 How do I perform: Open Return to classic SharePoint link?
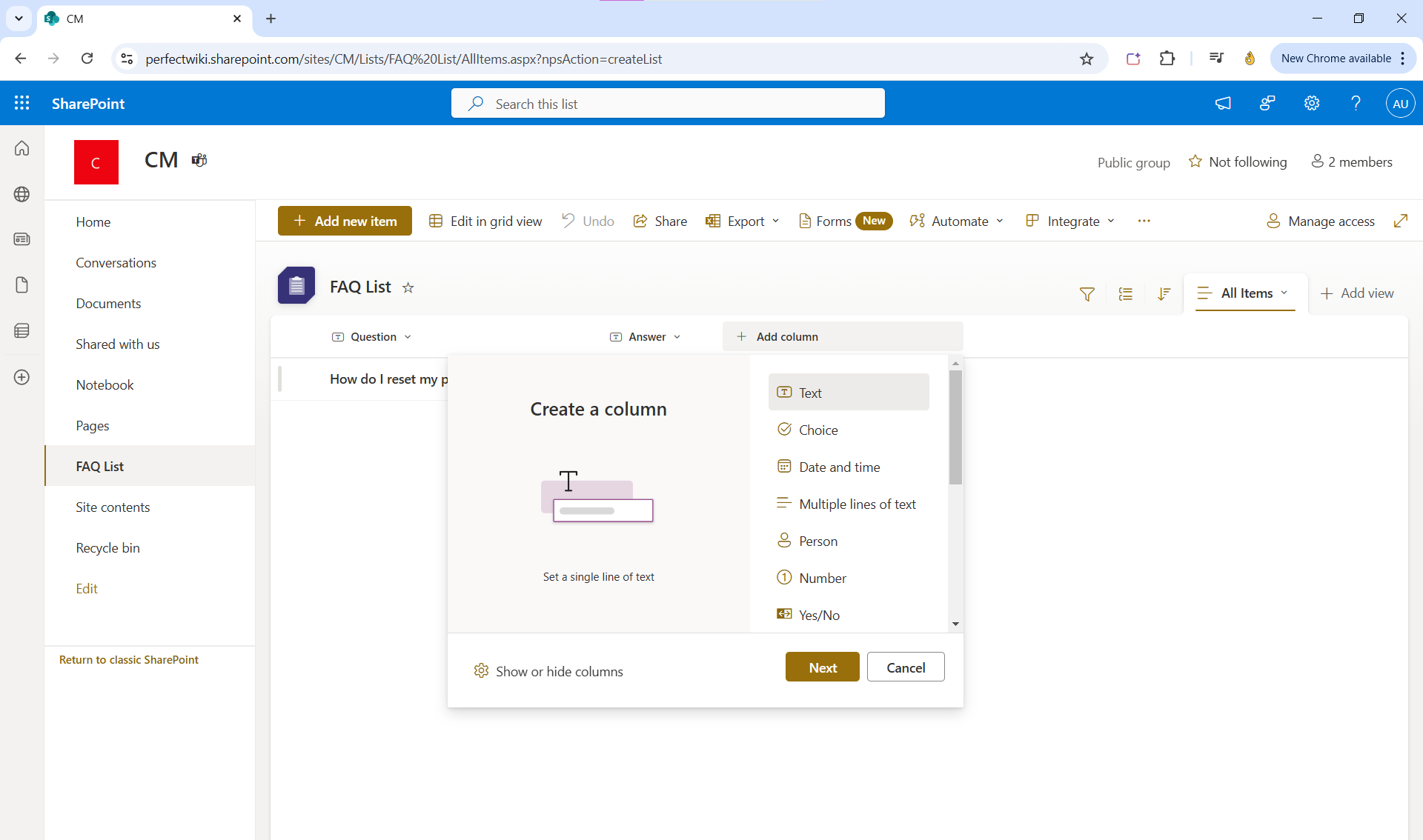[x=128, y=659]
